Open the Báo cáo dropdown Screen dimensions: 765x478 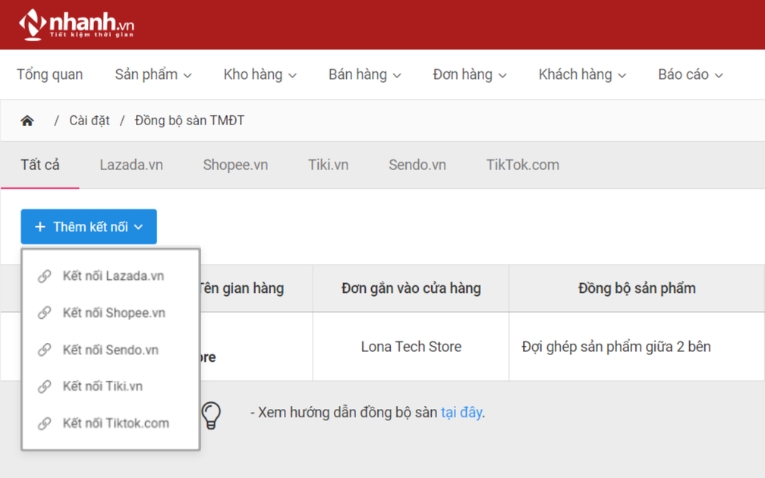[x=690, y=75]
